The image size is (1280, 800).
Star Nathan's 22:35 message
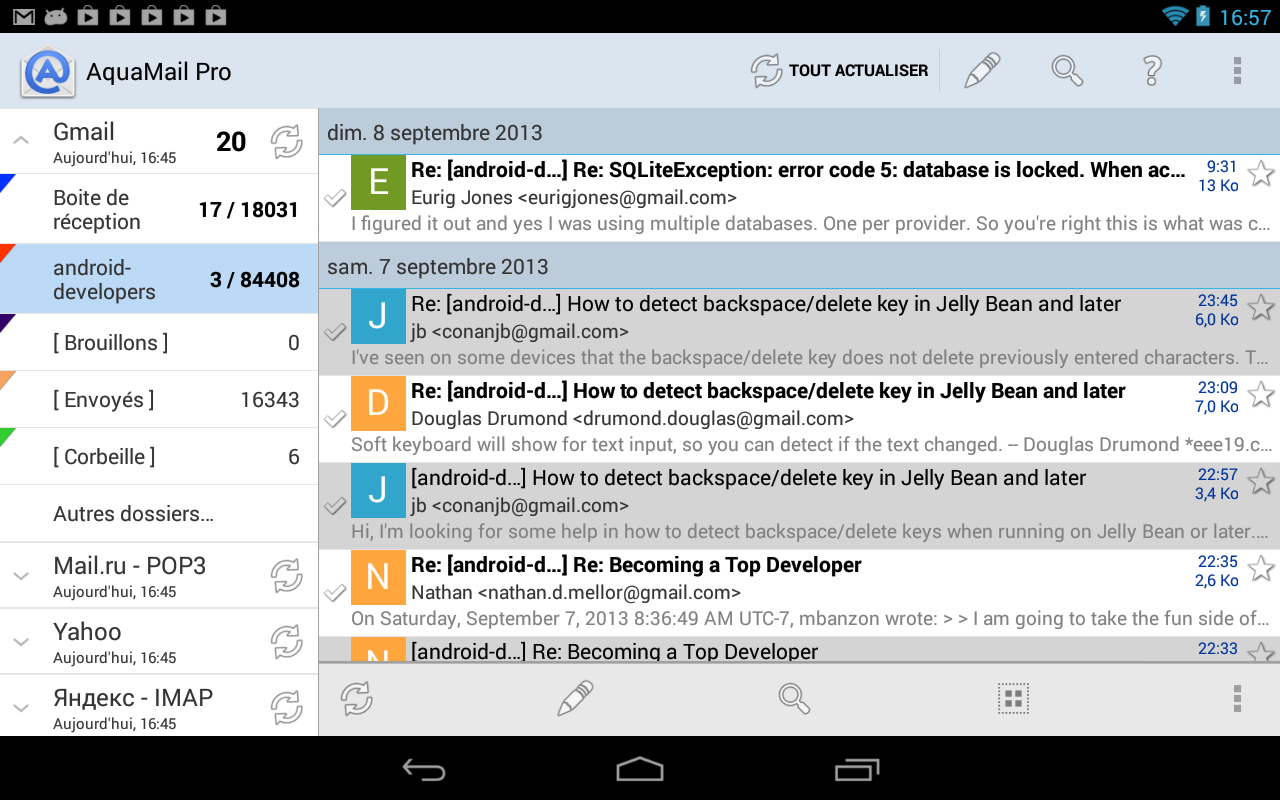click(1261, 569)
